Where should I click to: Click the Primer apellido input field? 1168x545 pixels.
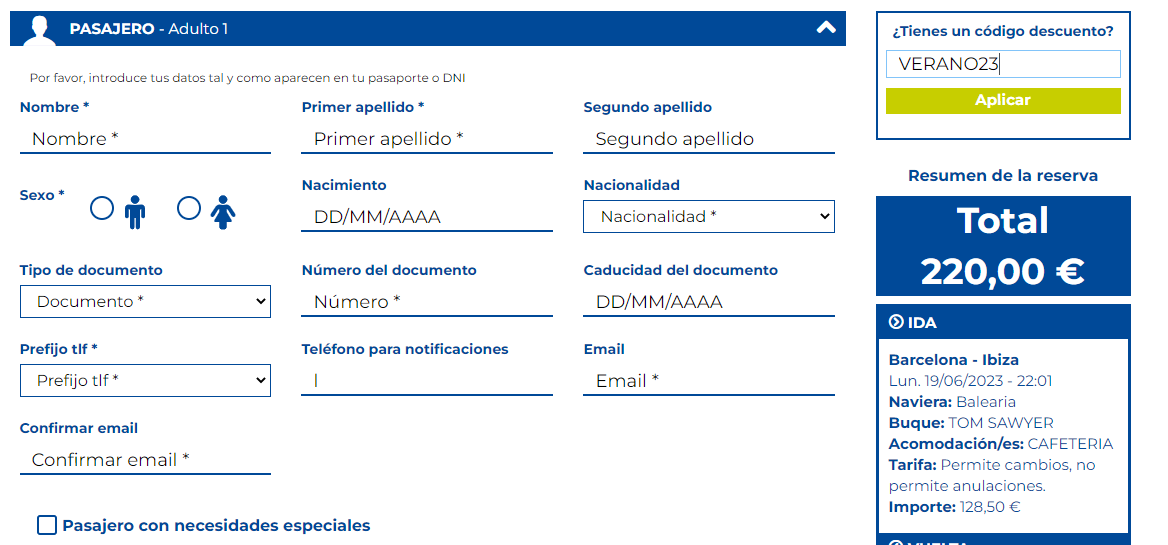(427, 139)
